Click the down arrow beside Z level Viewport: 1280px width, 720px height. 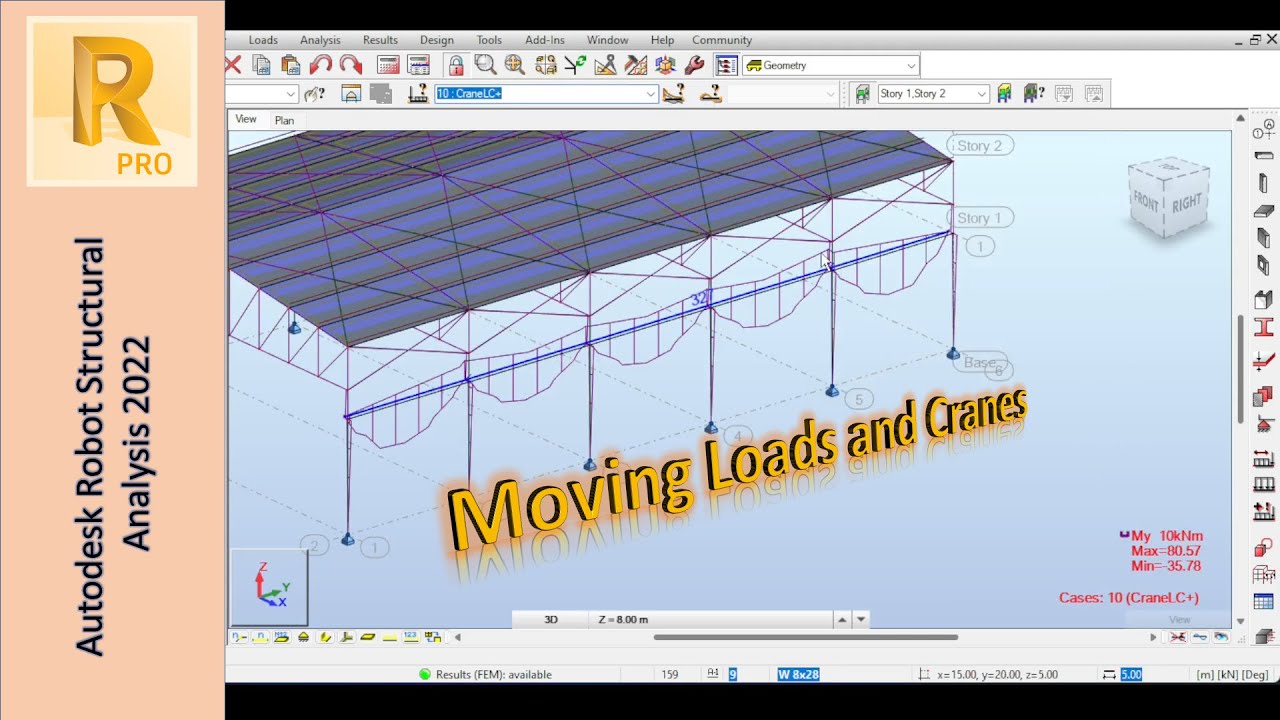[x=861, y=619]
